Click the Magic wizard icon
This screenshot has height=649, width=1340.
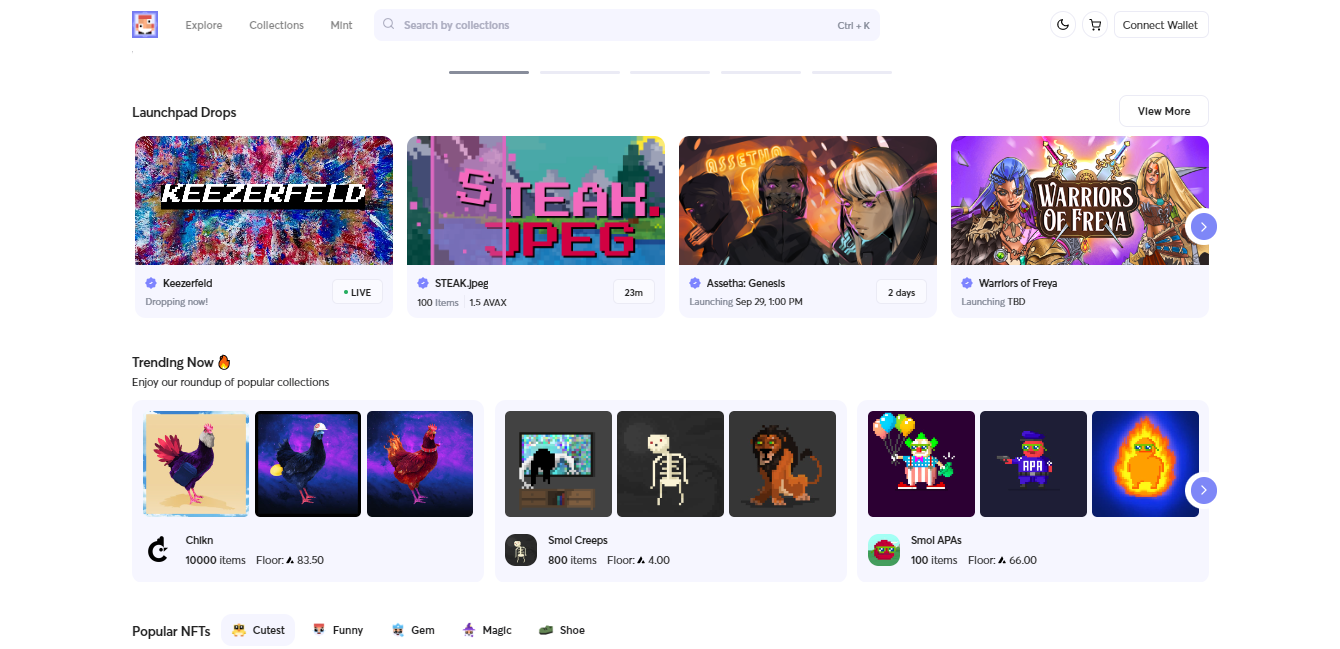tap(469, 630)
